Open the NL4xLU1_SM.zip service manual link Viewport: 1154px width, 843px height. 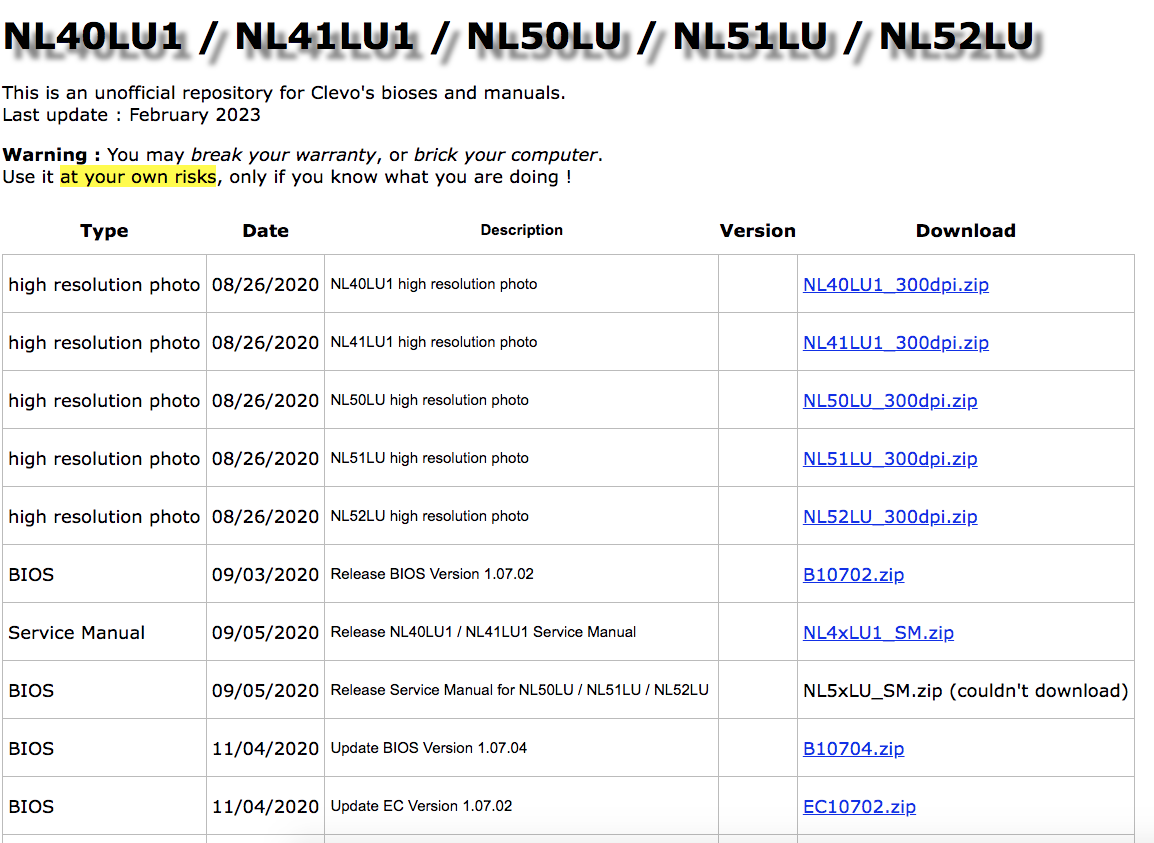[x=878, y=633]
